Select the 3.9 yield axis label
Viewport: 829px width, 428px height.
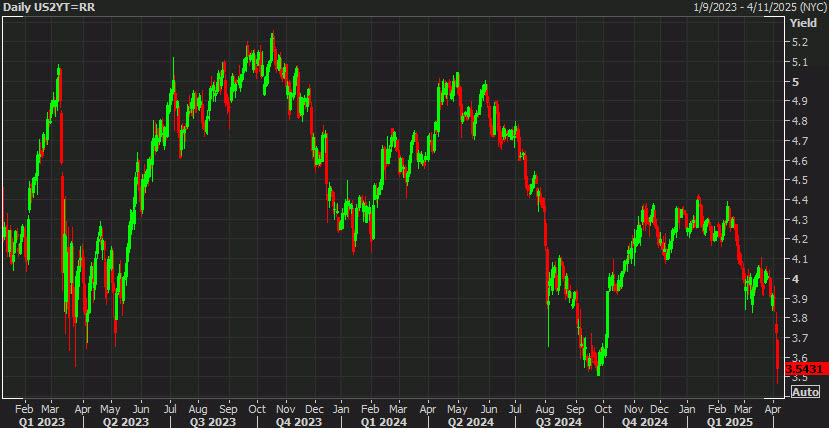798,299
